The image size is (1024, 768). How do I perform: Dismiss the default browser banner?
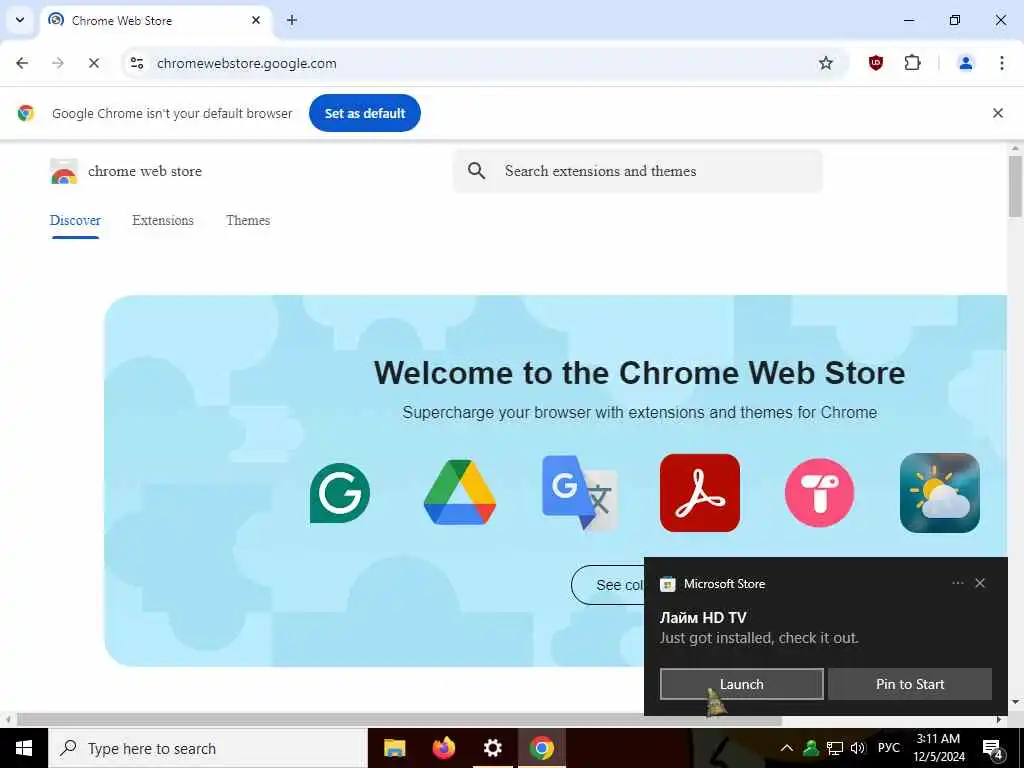pyautogui.click(x=998, y=113)
